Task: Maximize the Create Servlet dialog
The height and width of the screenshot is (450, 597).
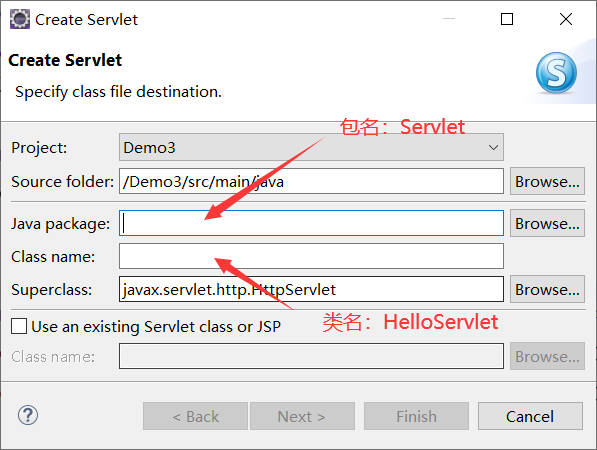Action: 507,19
